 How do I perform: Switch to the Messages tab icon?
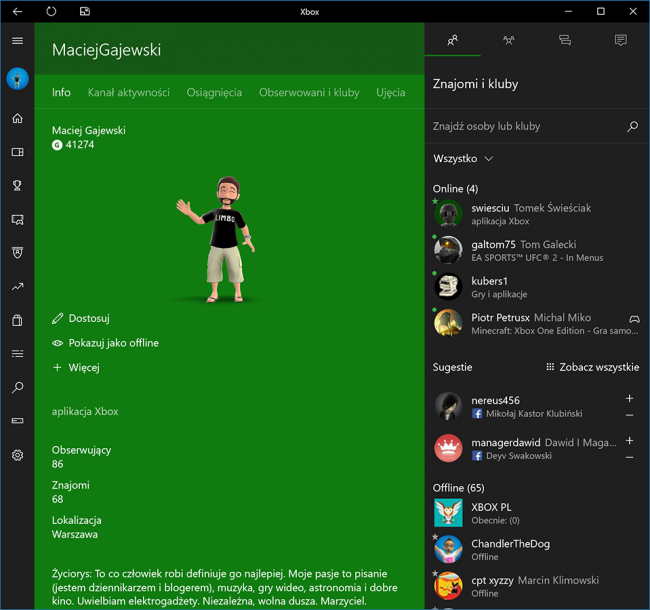coord(565,40)
